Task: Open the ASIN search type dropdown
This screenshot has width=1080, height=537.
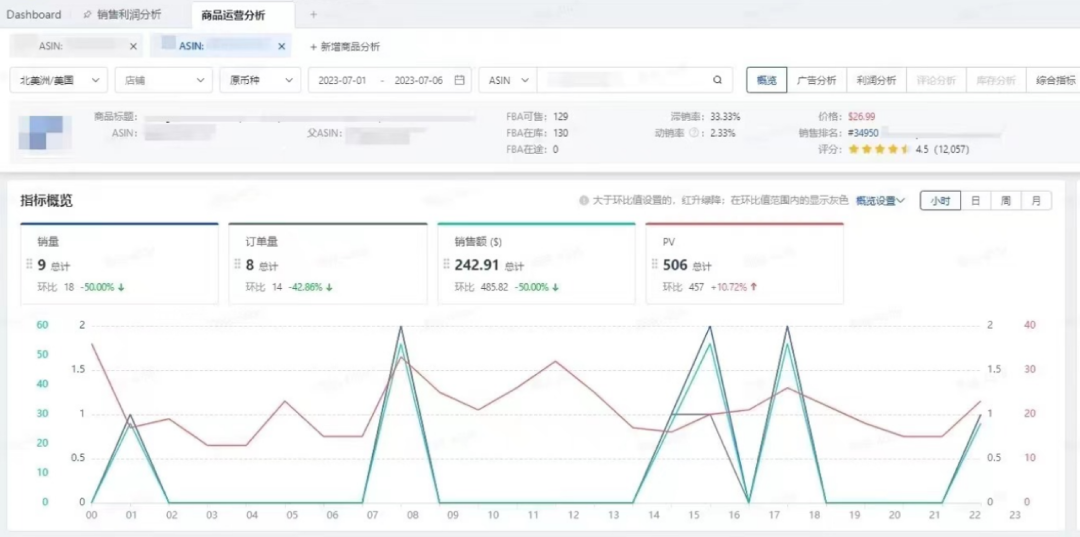Action: click(508, 80)
